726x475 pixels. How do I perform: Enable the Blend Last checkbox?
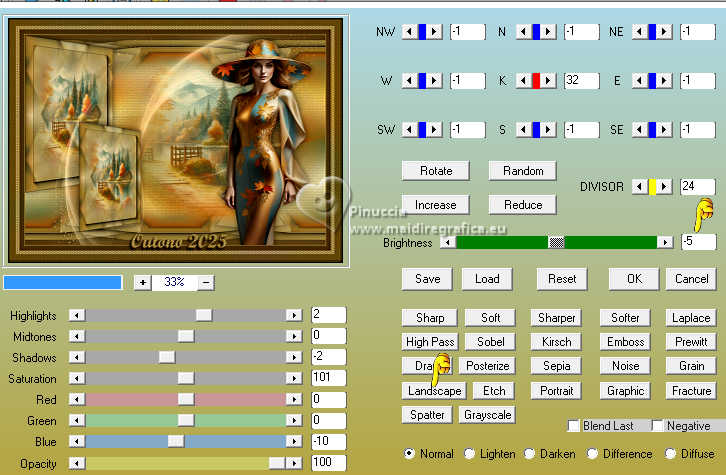click(574, 425)
